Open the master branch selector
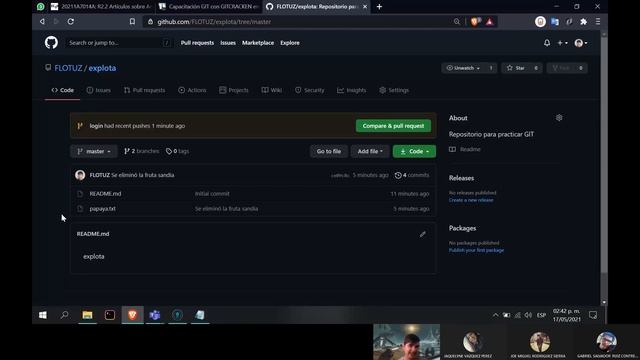The width and height of the screenshot is (640, 360). point(94,151)
